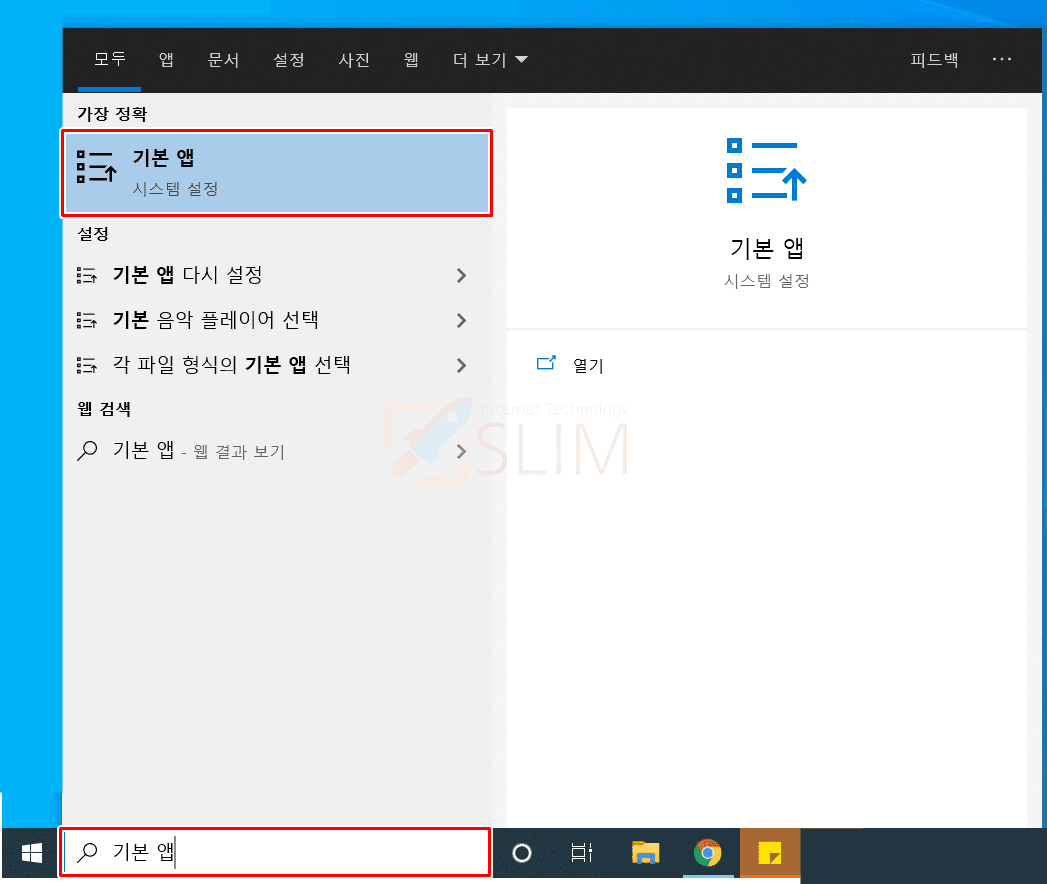The image size is (1047, 884).
Task: Select 기본 음악 플레이어 선택 result
Action: pyautogui.click(x=276, y=320)
